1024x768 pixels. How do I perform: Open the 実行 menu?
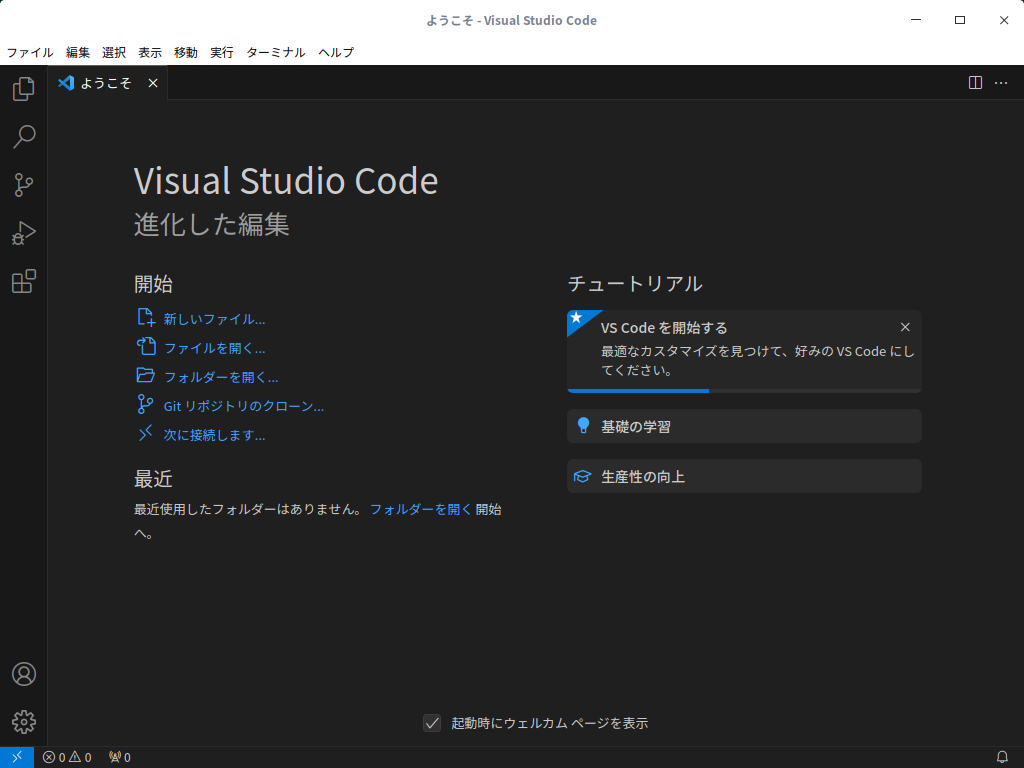[x=221, y=52]
